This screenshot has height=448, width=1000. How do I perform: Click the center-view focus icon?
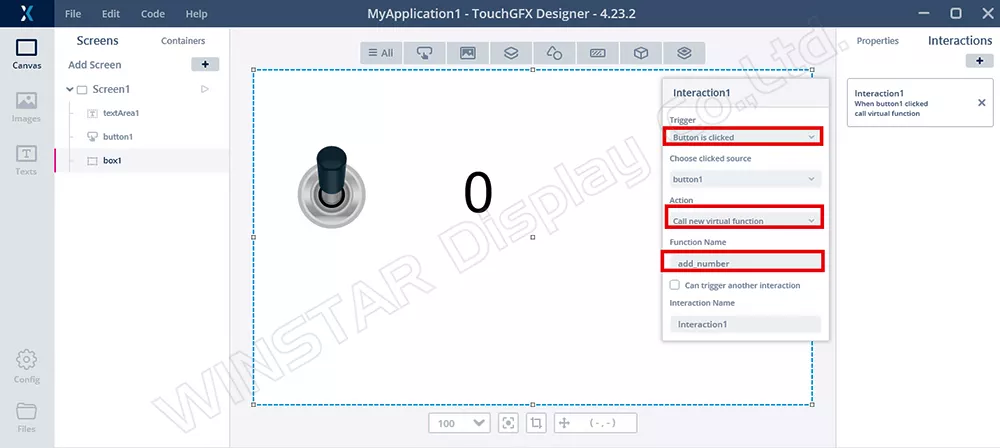[x=508, y=423]
